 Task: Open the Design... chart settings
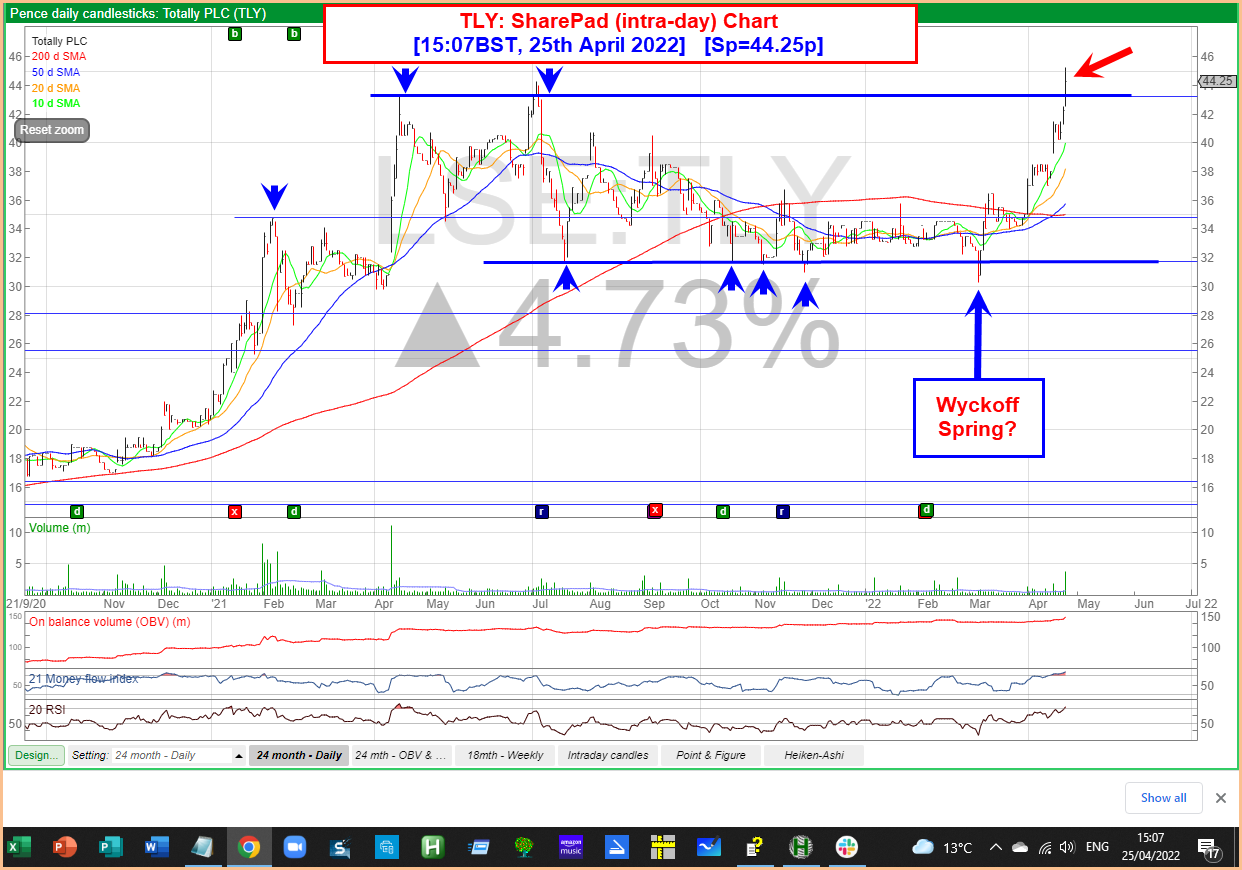[x=37, y=755]
